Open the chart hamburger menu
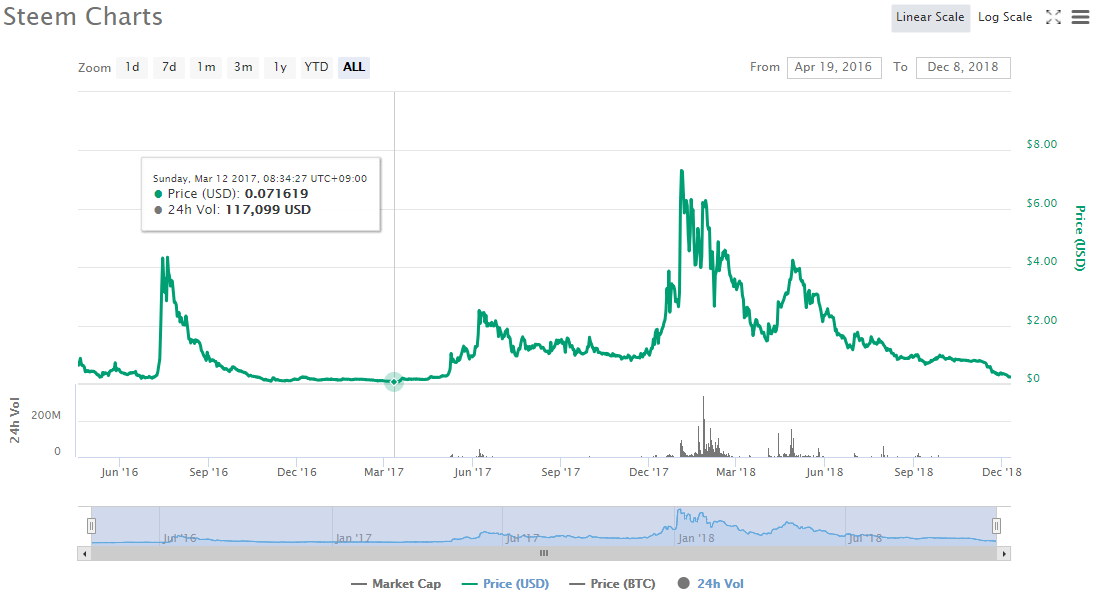 tap(1080, 18)
